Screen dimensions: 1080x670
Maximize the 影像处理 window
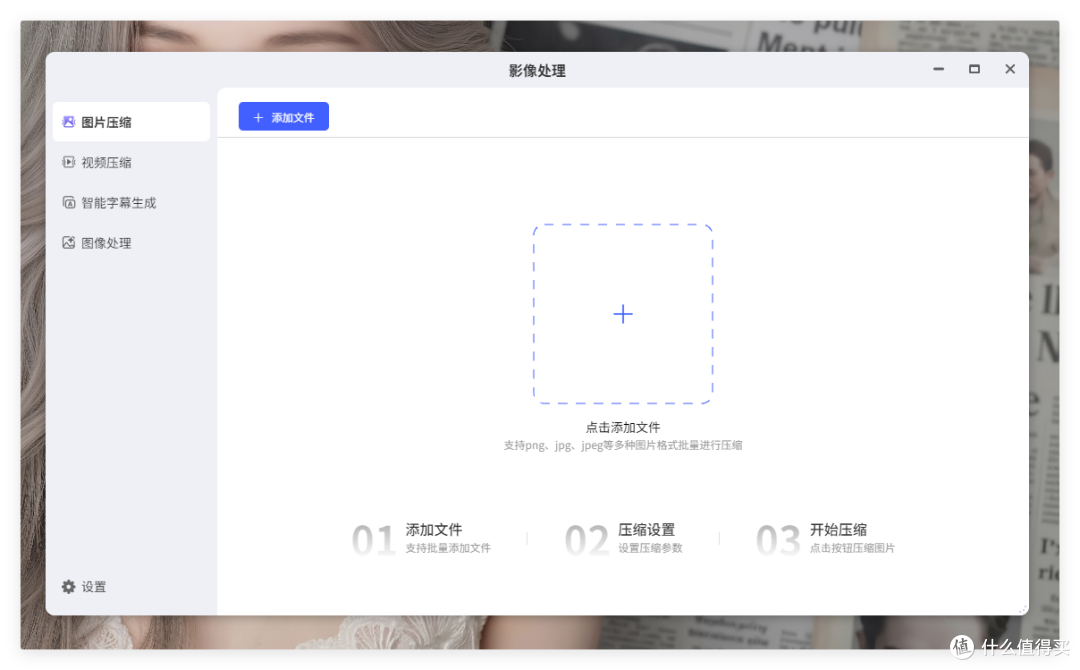point(974,69)
